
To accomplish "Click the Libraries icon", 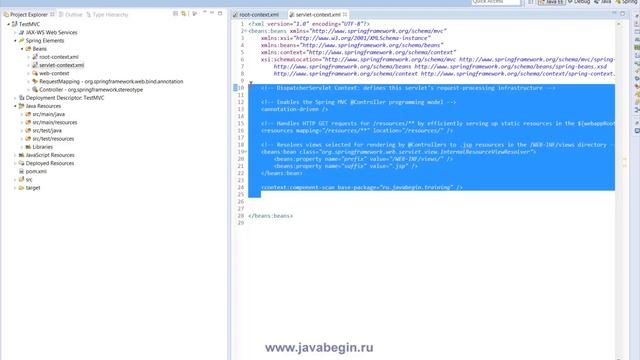I will pos(28,147).
